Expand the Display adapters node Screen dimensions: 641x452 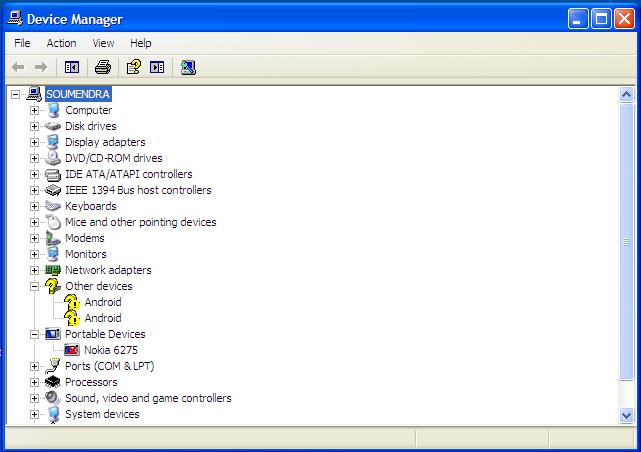34,142
